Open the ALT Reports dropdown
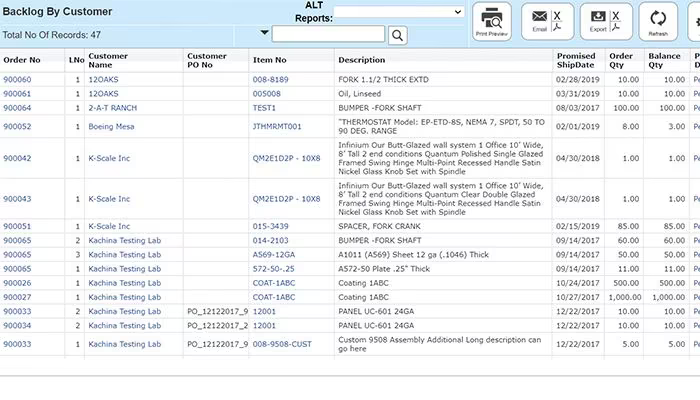The width and height of the screenshot is (700, 400). [x=399, y=12]
